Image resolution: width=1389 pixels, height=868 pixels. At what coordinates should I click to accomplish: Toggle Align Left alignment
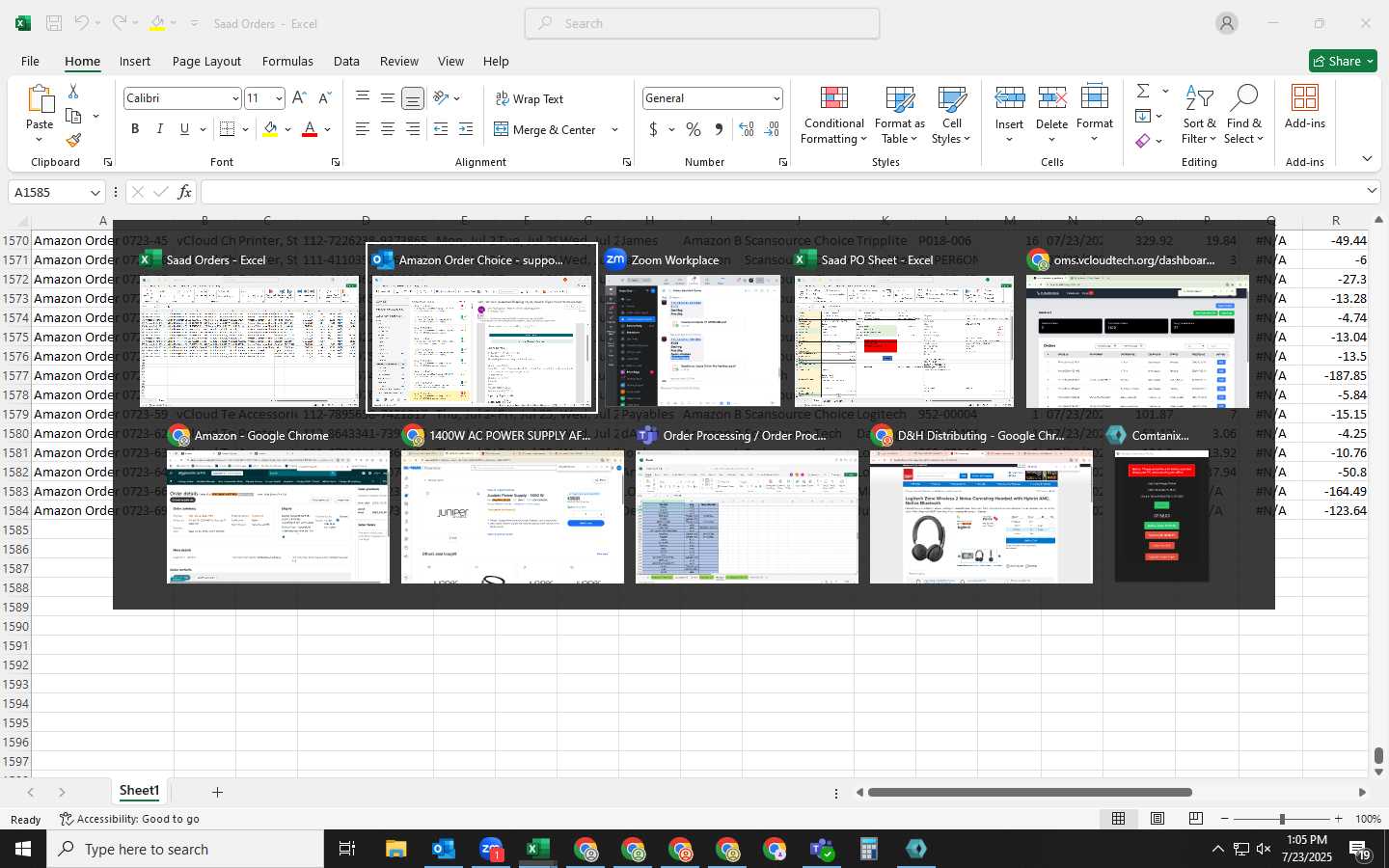coord(363,129)
